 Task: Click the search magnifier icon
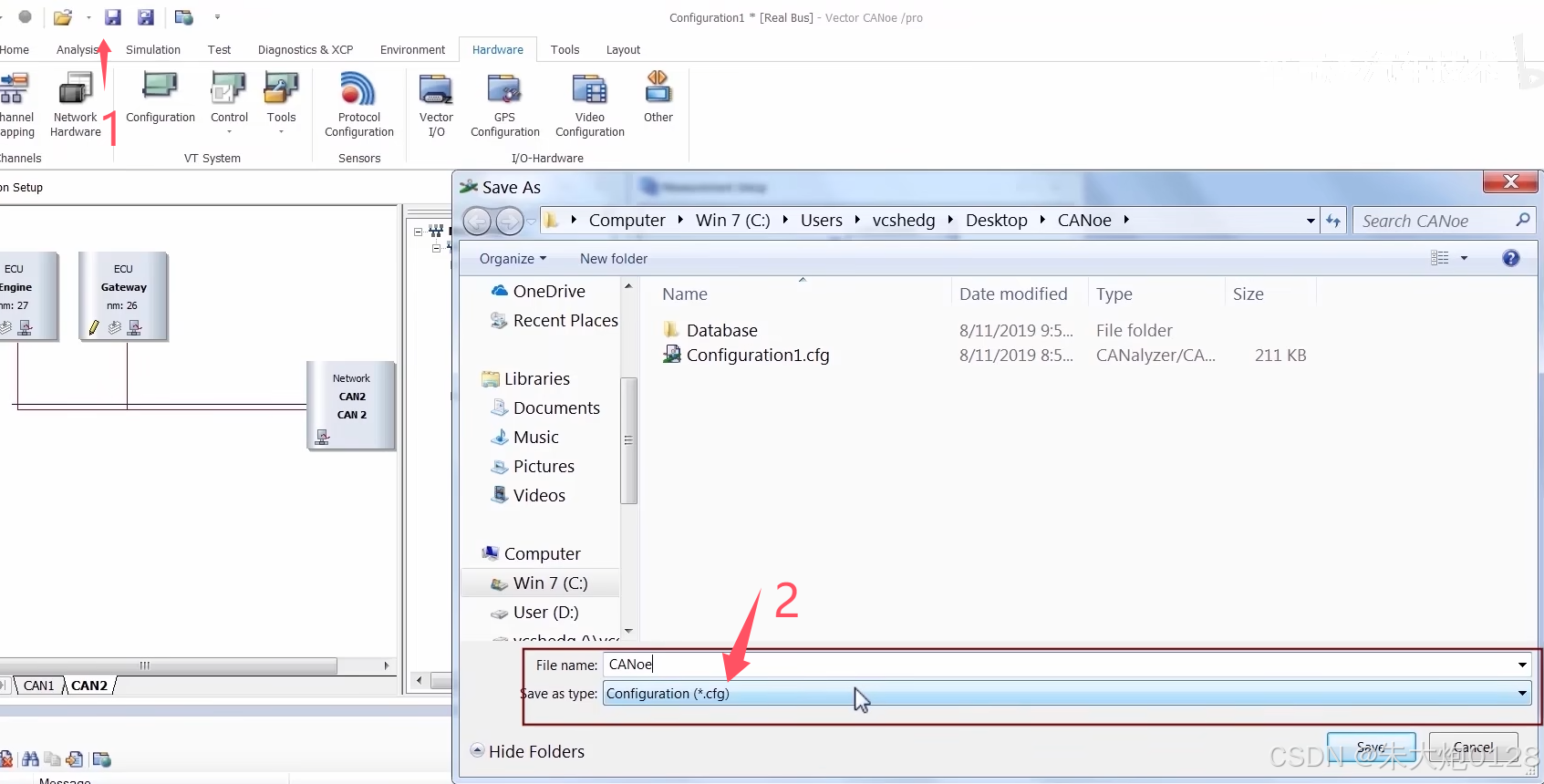click(1522, 220)
